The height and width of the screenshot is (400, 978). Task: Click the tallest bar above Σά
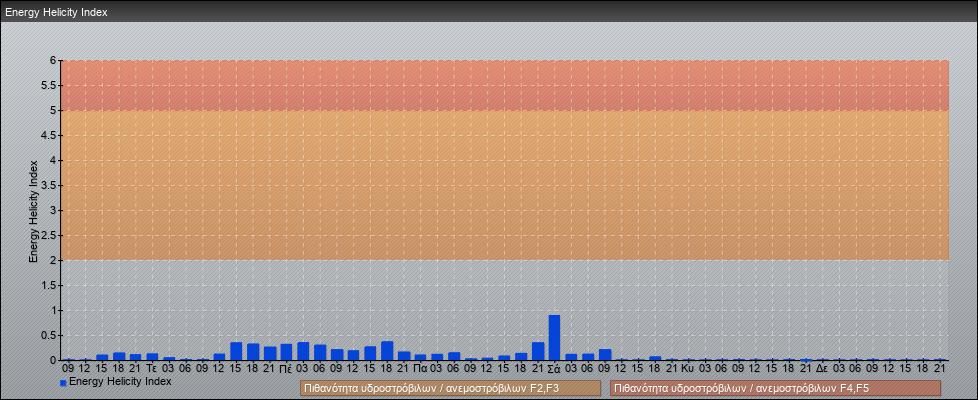point(554,338)
